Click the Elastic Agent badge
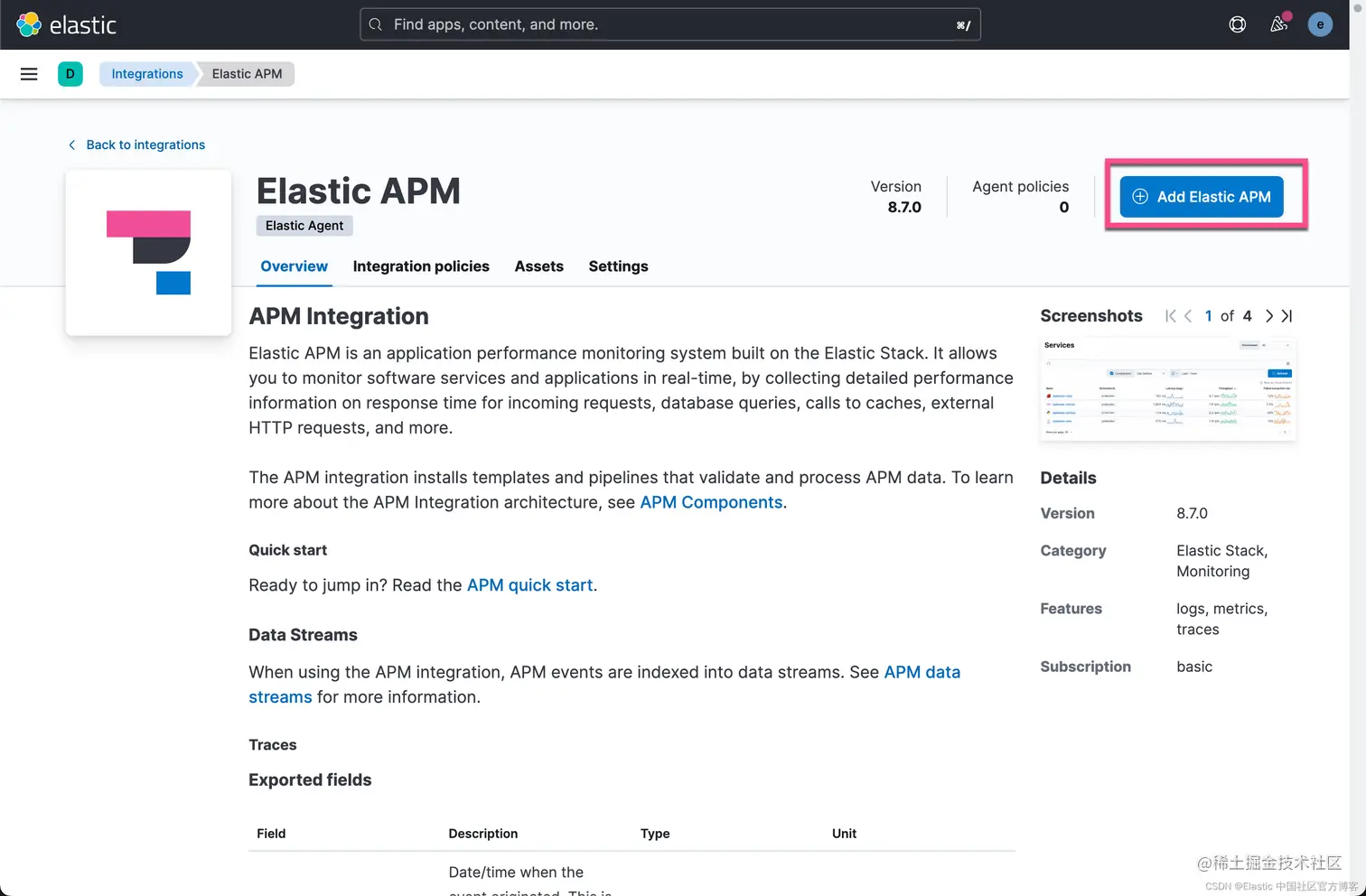This screenshot has height=896, width=1366. 304,226
